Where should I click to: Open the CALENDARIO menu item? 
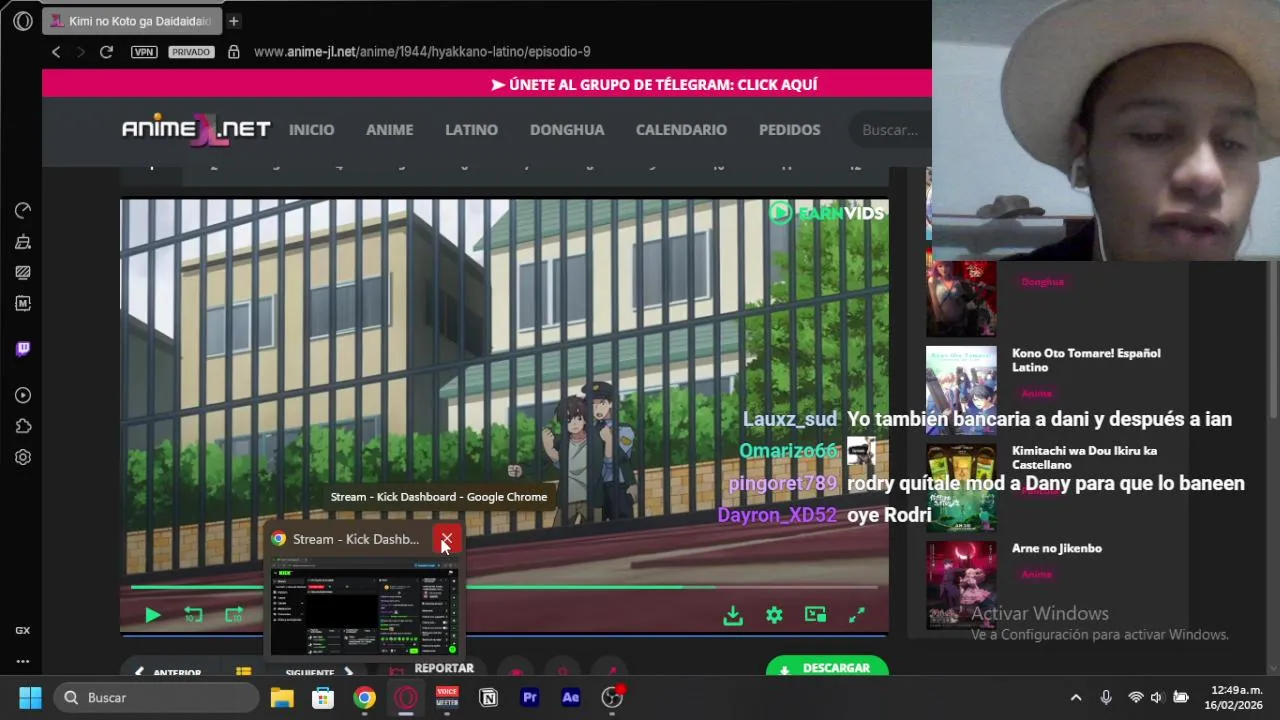click(x=681, y=130)
